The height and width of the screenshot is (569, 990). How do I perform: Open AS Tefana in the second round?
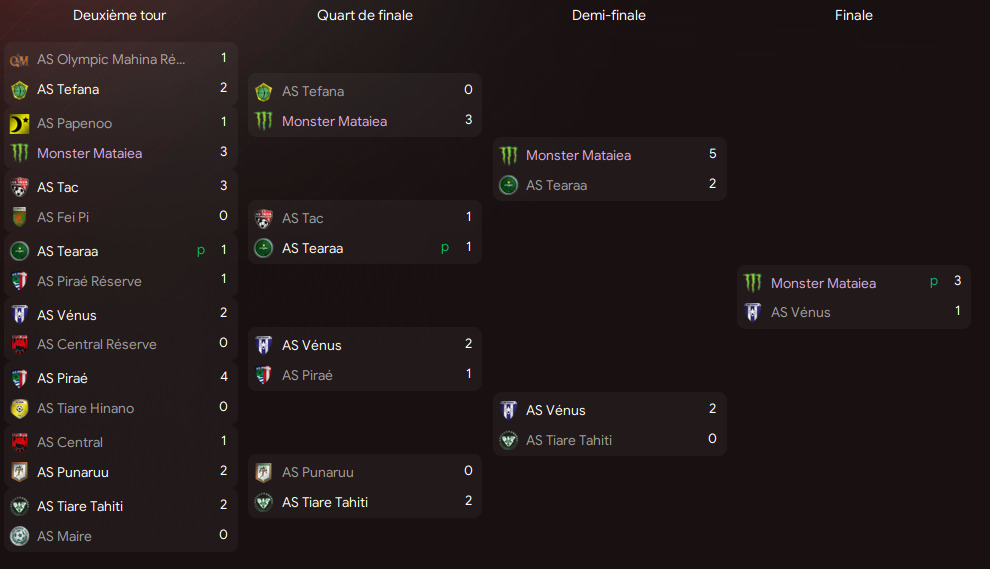tap(68, 90)
